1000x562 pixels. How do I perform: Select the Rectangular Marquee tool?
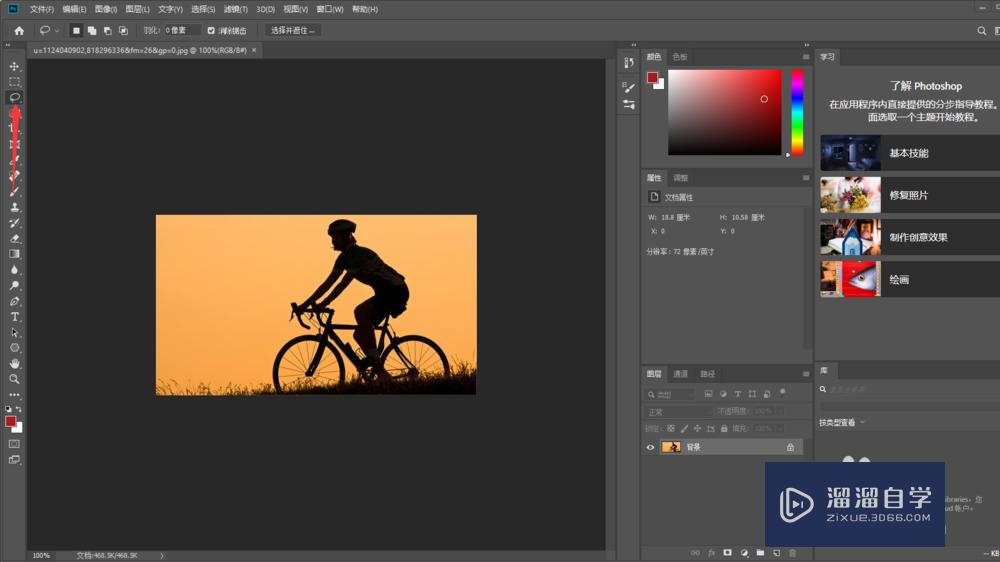pyautogui.click(x=14, y=82)
